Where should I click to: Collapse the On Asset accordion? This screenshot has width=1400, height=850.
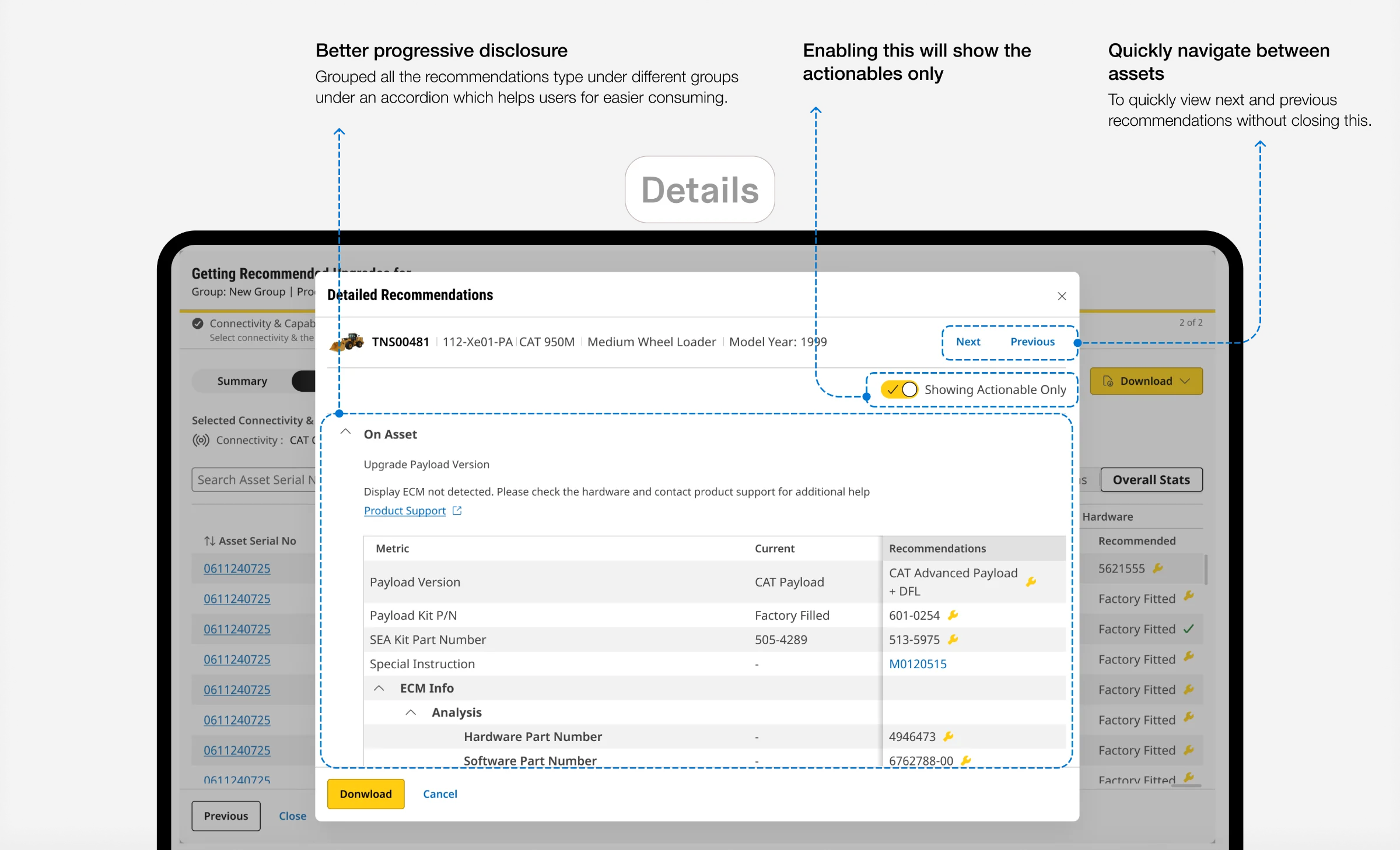[345, 432]
